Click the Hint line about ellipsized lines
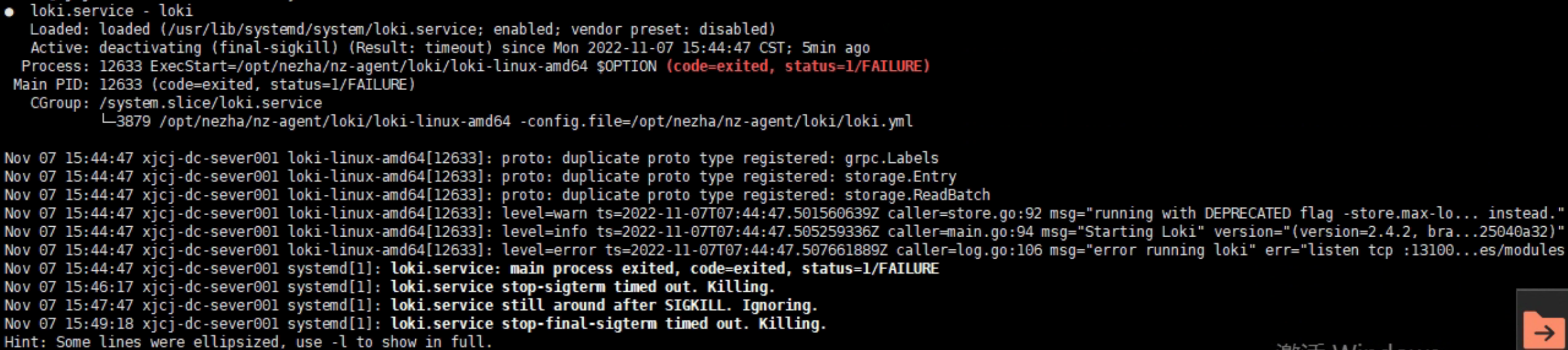 (247, 341)
